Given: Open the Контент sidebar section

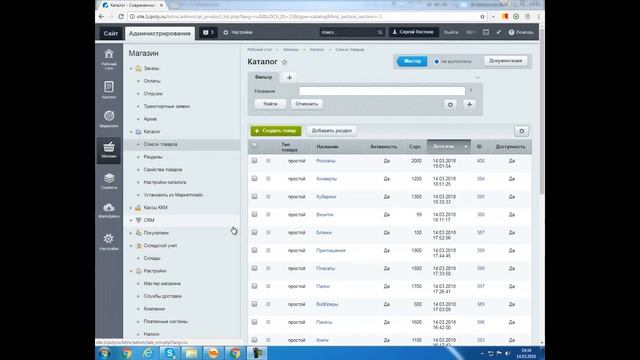Looking at the screenshot, I should [x=109, y=90].
